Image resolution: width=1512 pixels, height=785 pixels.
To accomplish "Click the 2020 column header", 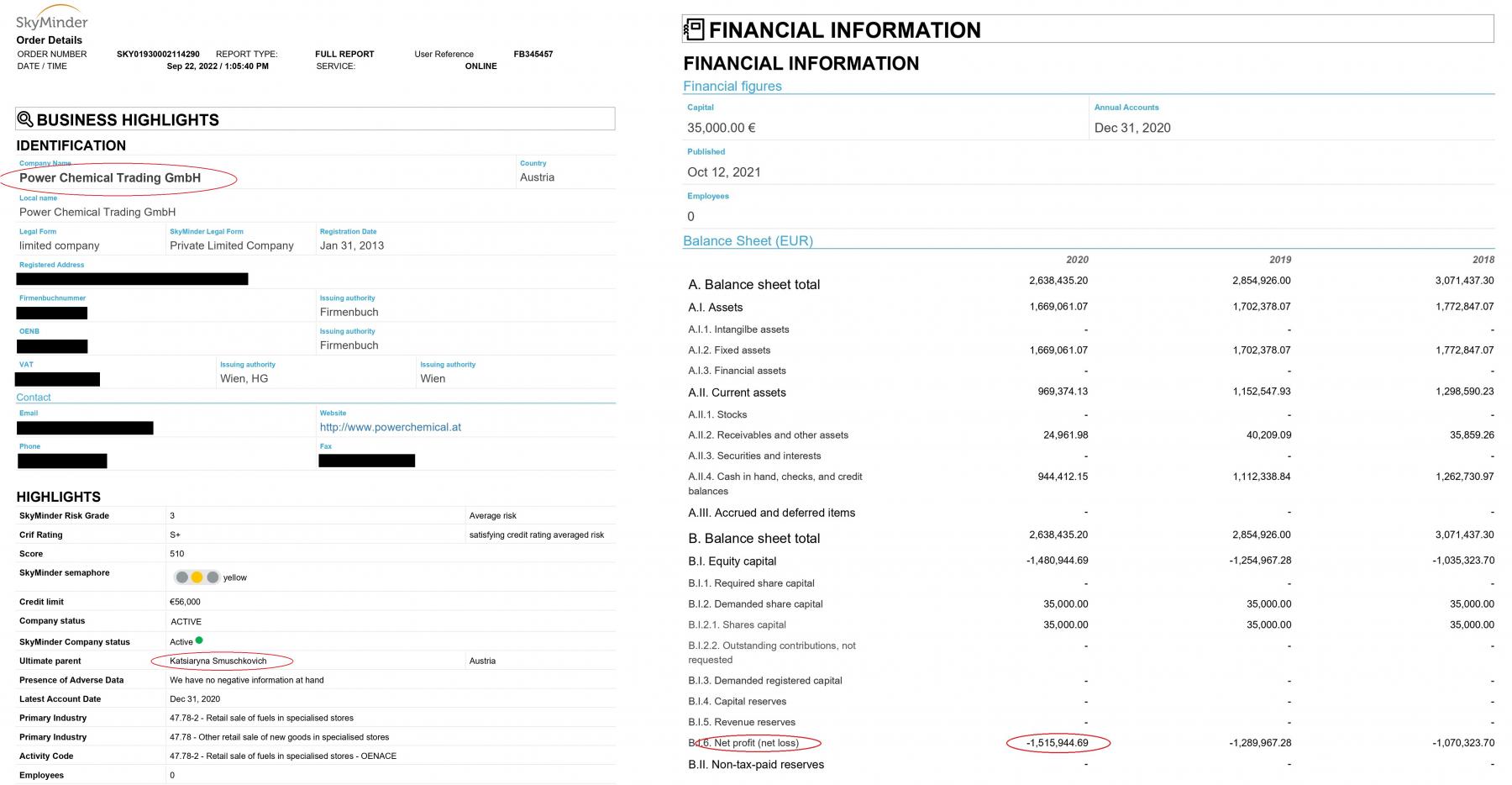I will click(x=1077, y=260).
